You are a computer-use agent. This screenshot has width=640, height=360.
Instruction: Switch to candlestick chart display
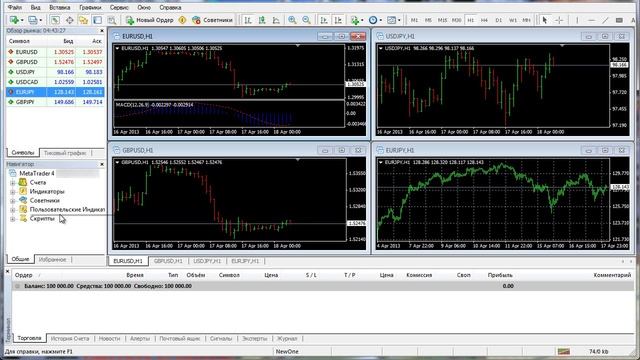click(262, 20)
